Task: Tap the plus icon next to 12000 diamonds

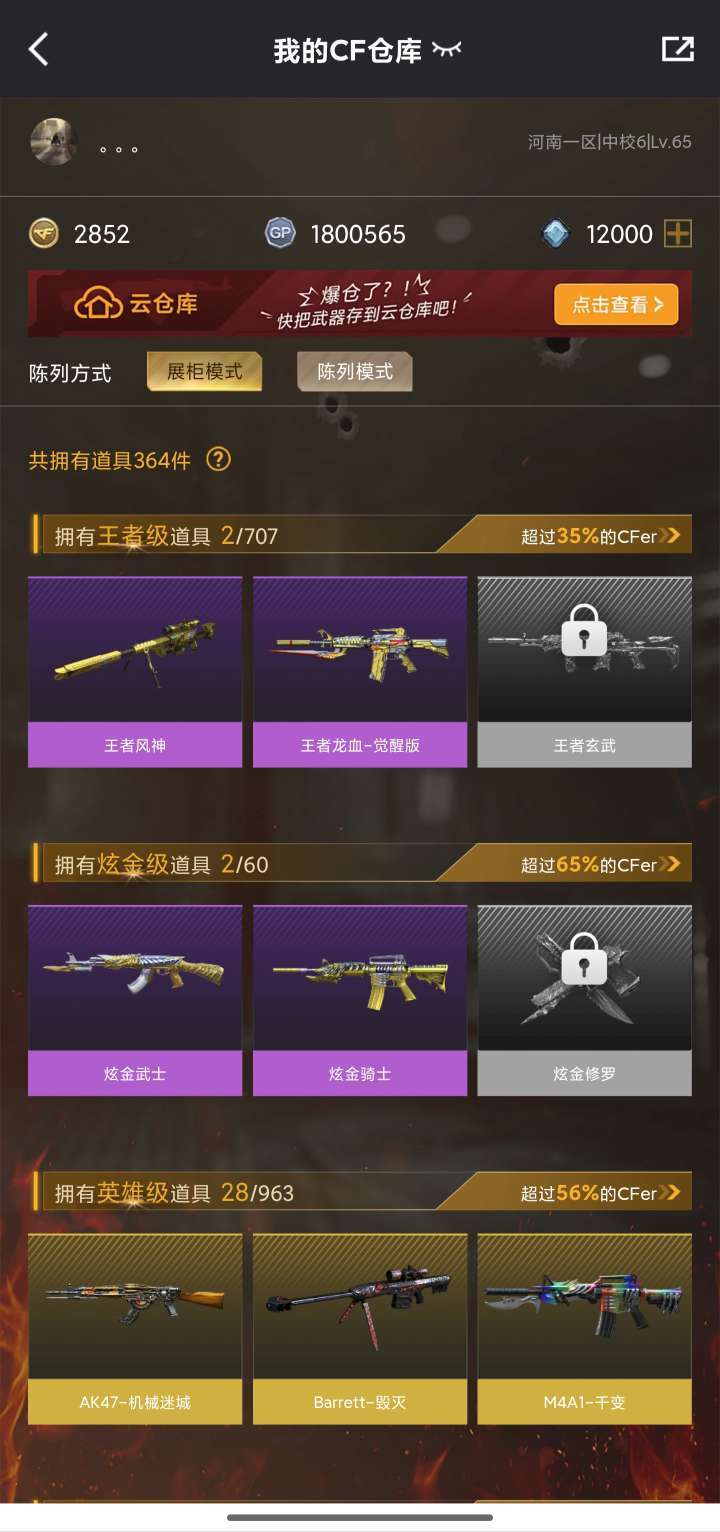Action: tap(678, 234)
